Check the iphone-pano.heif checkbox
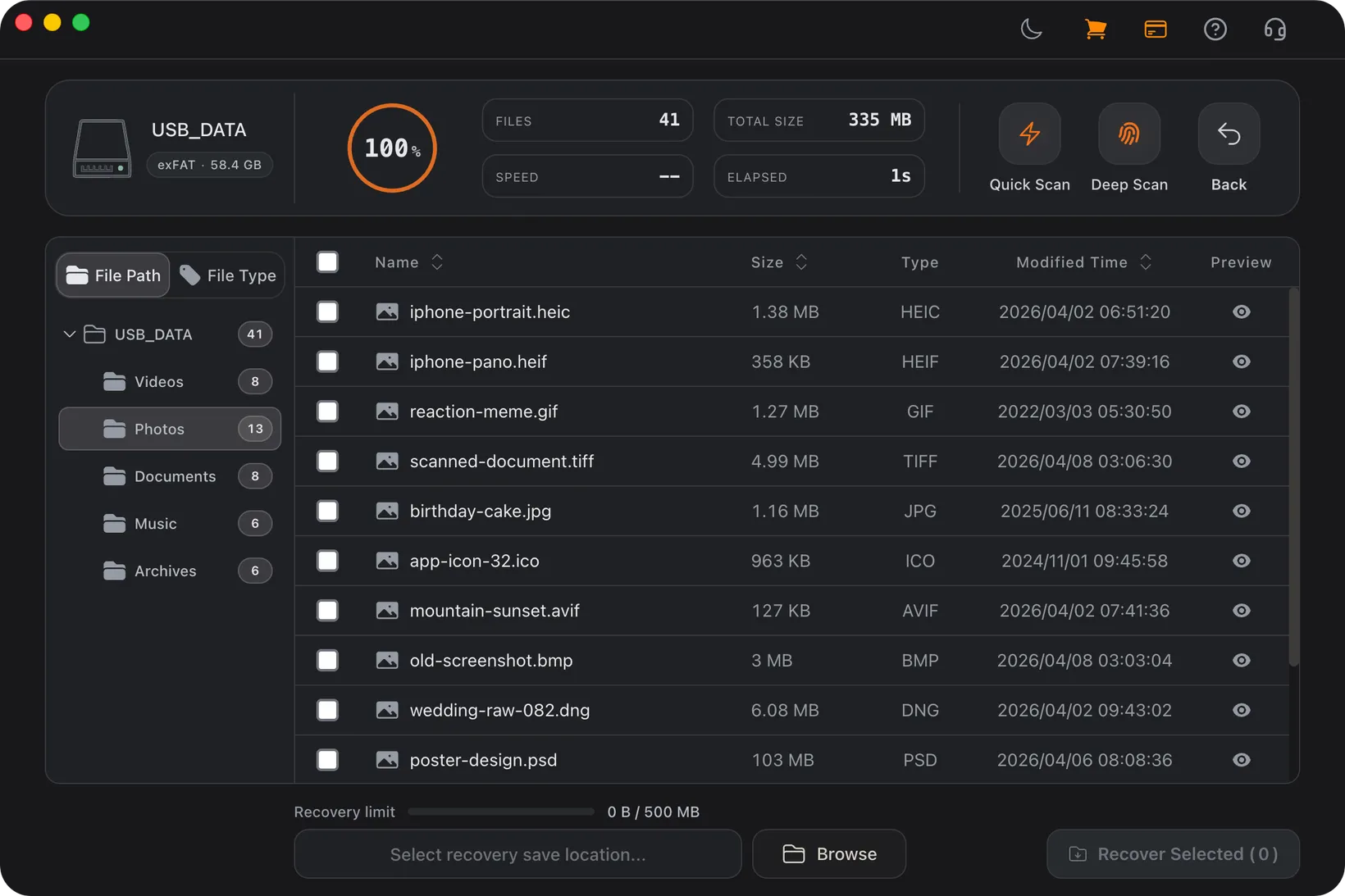 tap(327, 362)
